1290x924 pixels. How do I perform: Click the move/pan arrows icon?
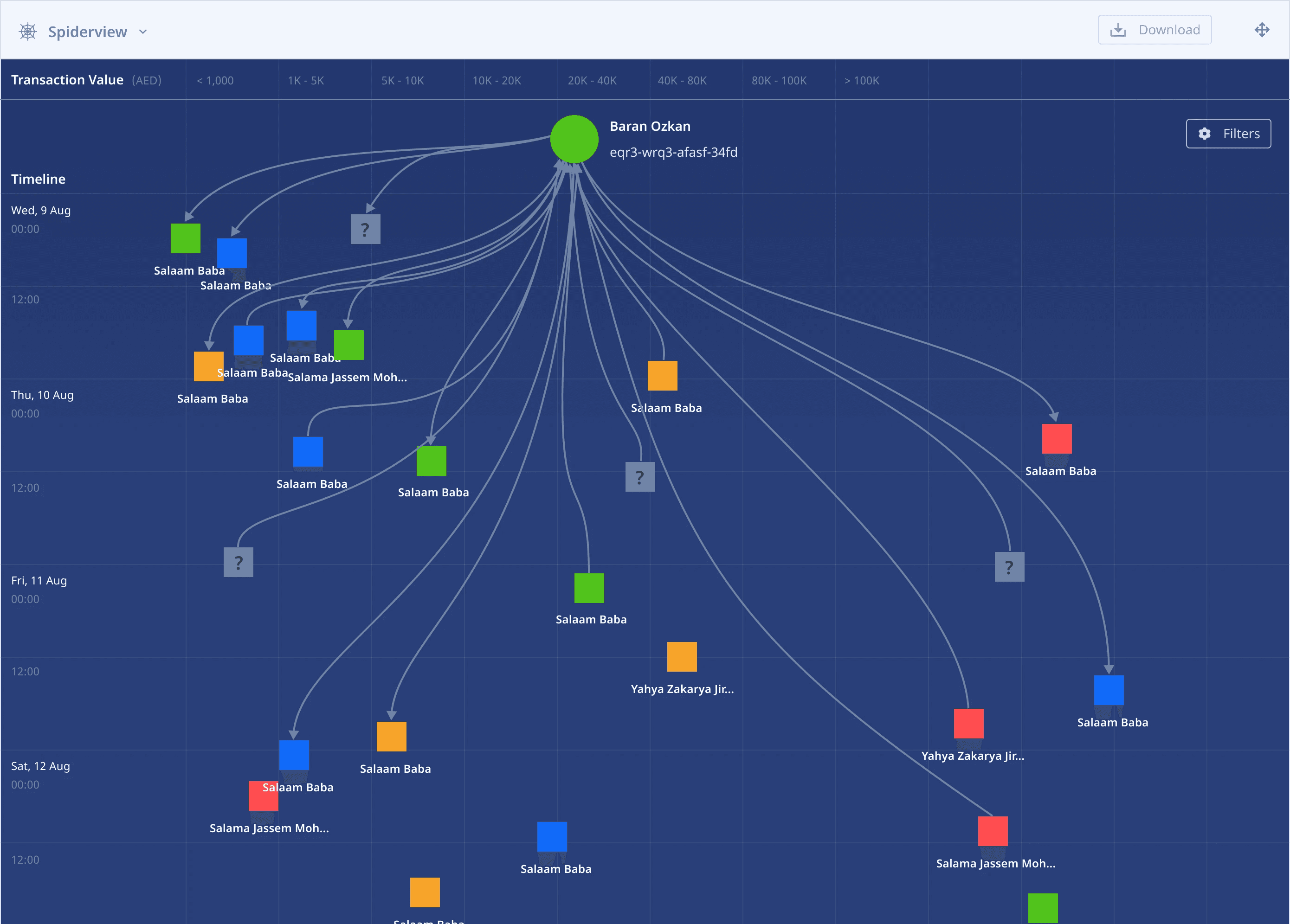(x=1262, y=30)
